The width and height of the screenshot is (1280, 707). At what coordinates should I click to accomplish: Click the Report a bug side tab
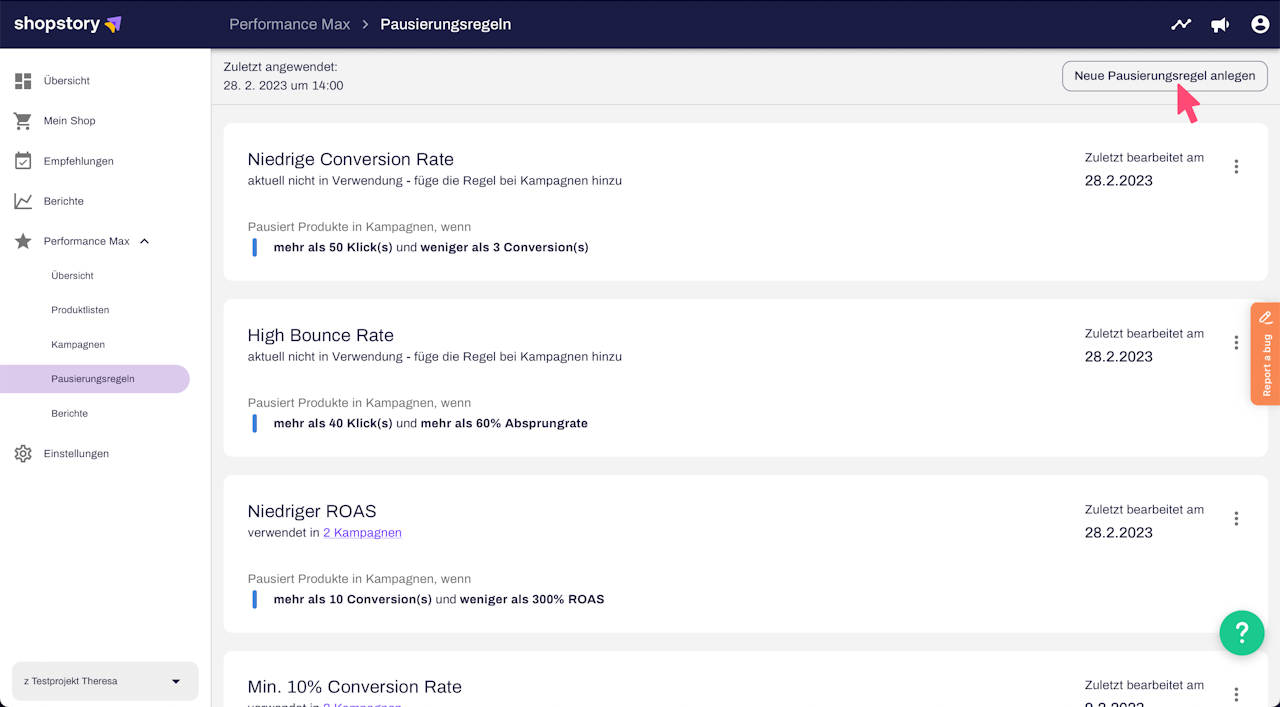pos(1265,354)
